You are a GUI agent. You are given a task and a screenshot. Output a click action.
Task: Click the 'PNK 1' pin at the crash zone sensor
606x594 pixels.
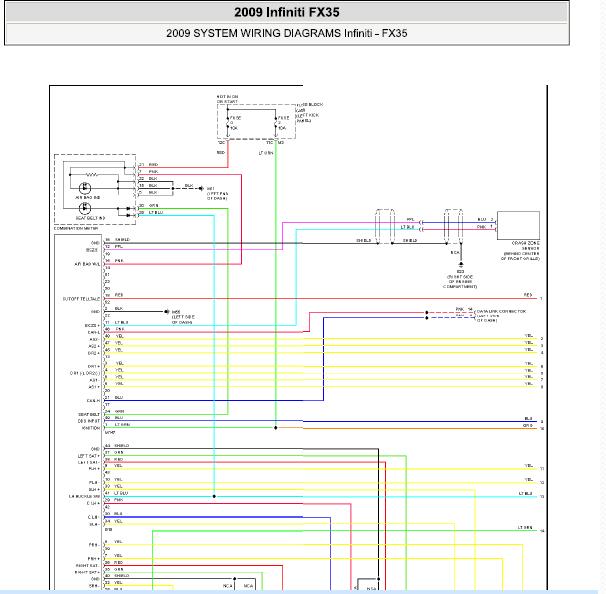(485, 227)
